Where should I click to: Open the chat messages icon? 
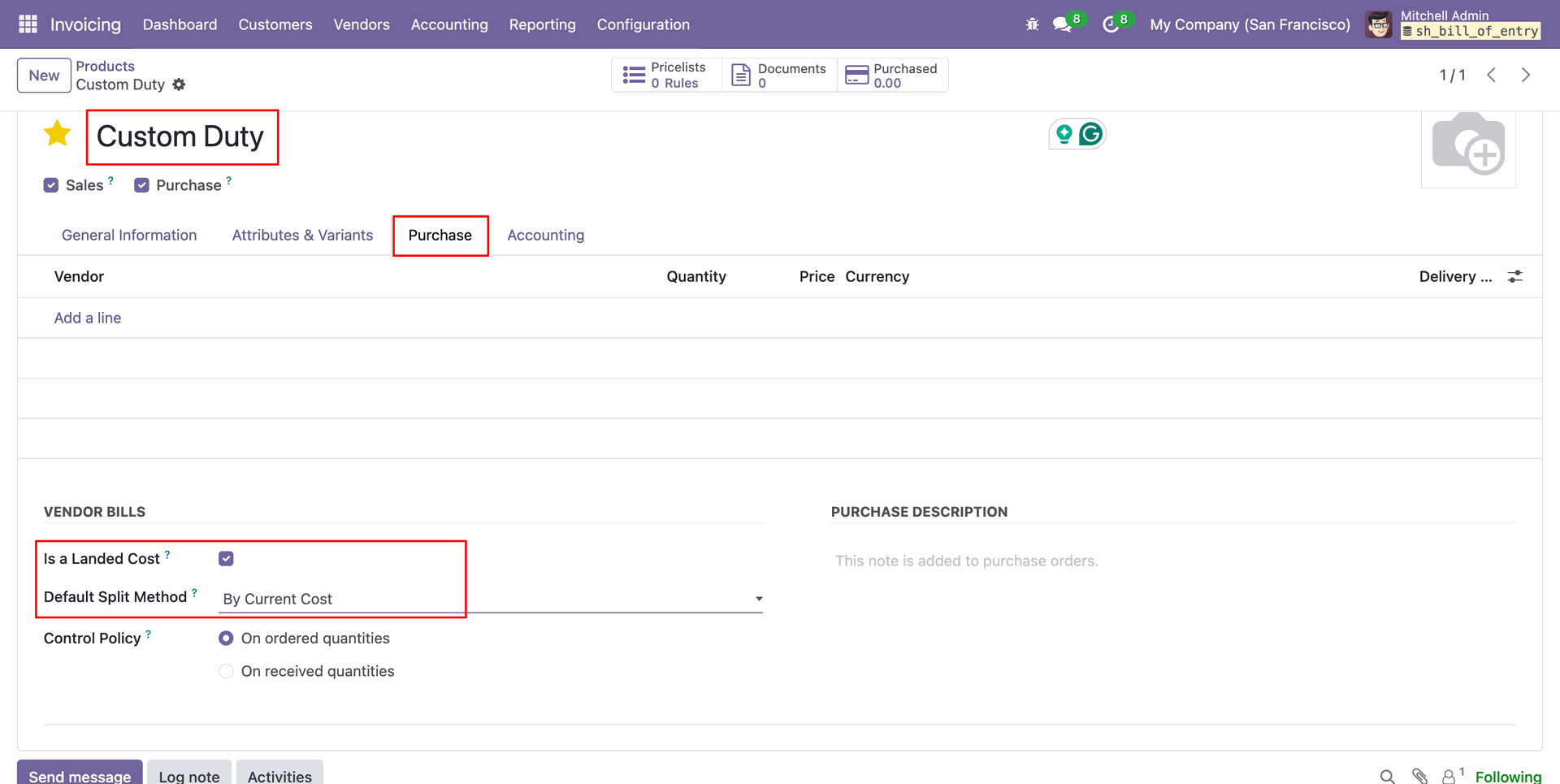click(x=1062, y=24)
